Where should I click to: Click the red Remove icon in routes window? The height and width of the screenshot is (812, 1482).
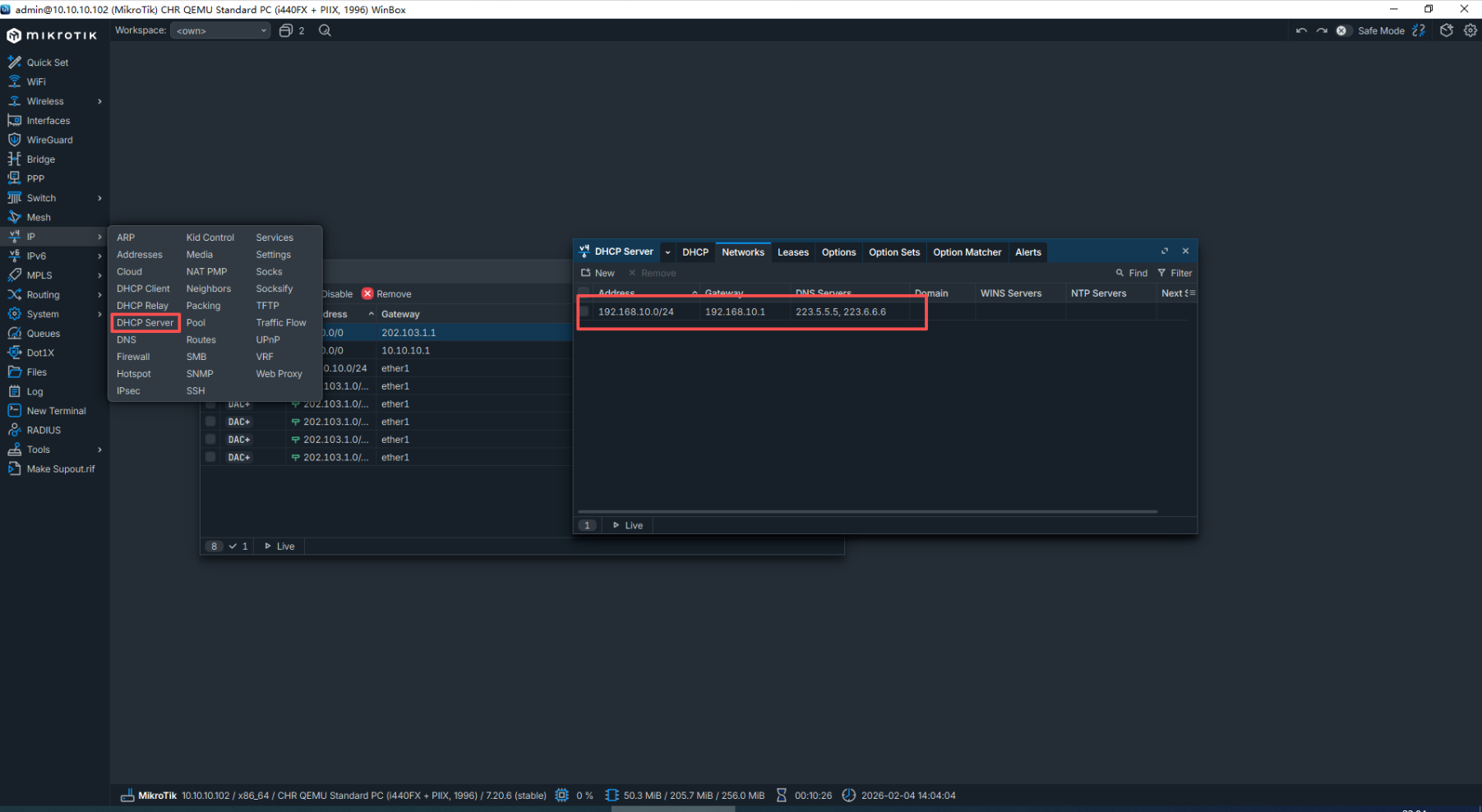click(367, 294)
